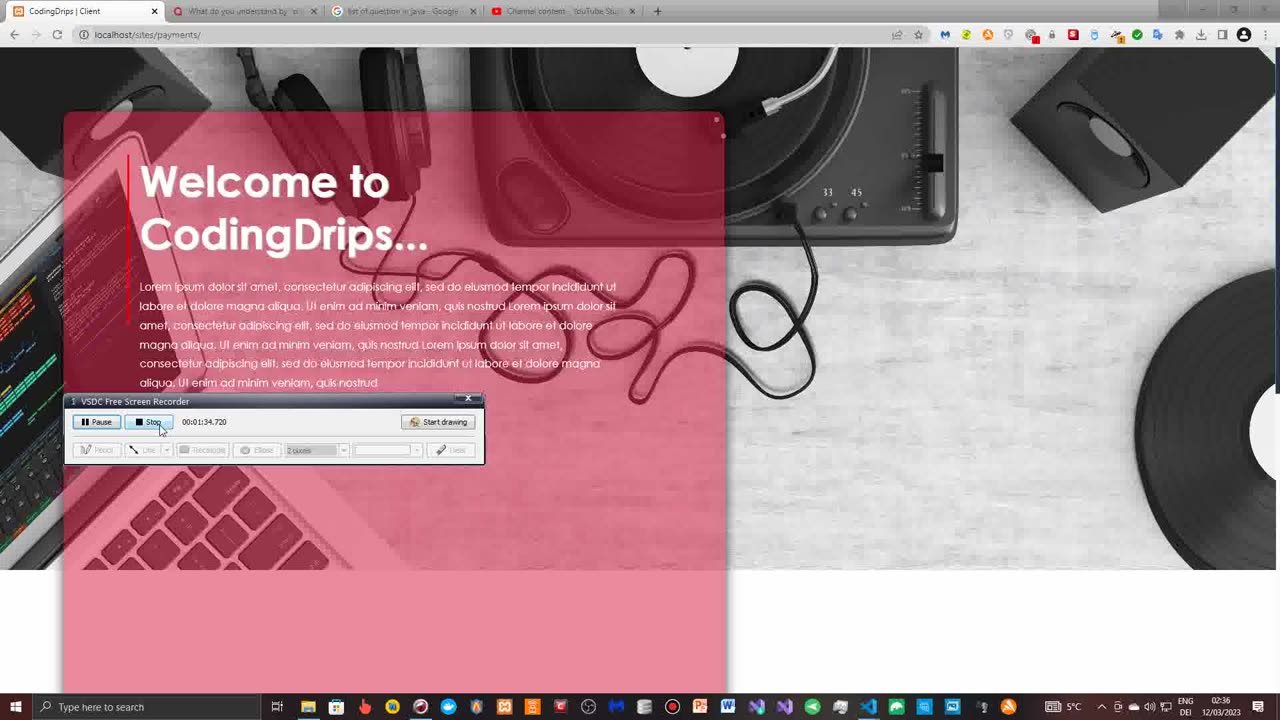The width and height of the screenshot is (1280, 720).
Task: Open the orange Avast extension icon
Action: (x=988, y=35)
